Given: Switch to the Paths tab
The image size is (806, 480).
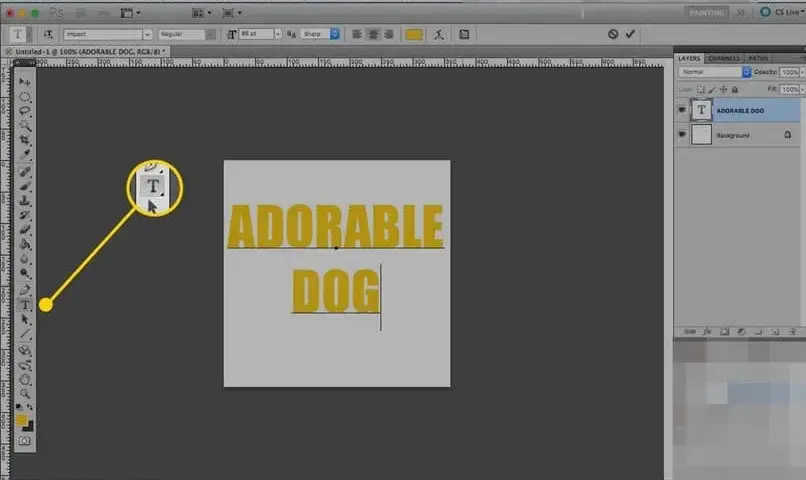Looking at the screenshot, I should coord(758,59).
